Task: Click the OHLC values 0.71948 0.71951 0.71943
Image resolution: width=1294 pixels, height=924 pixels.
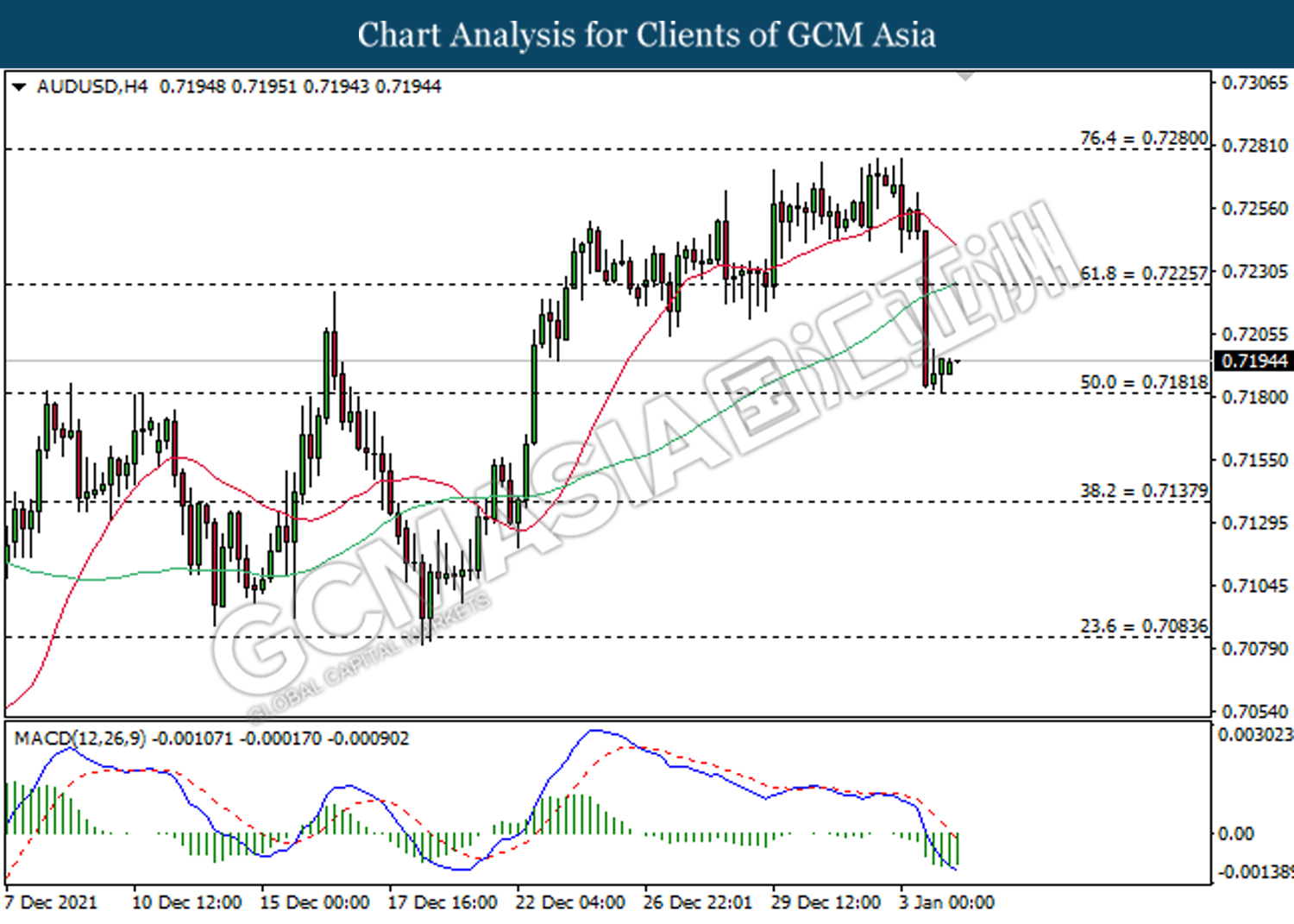Action: [x=265, y=86]
